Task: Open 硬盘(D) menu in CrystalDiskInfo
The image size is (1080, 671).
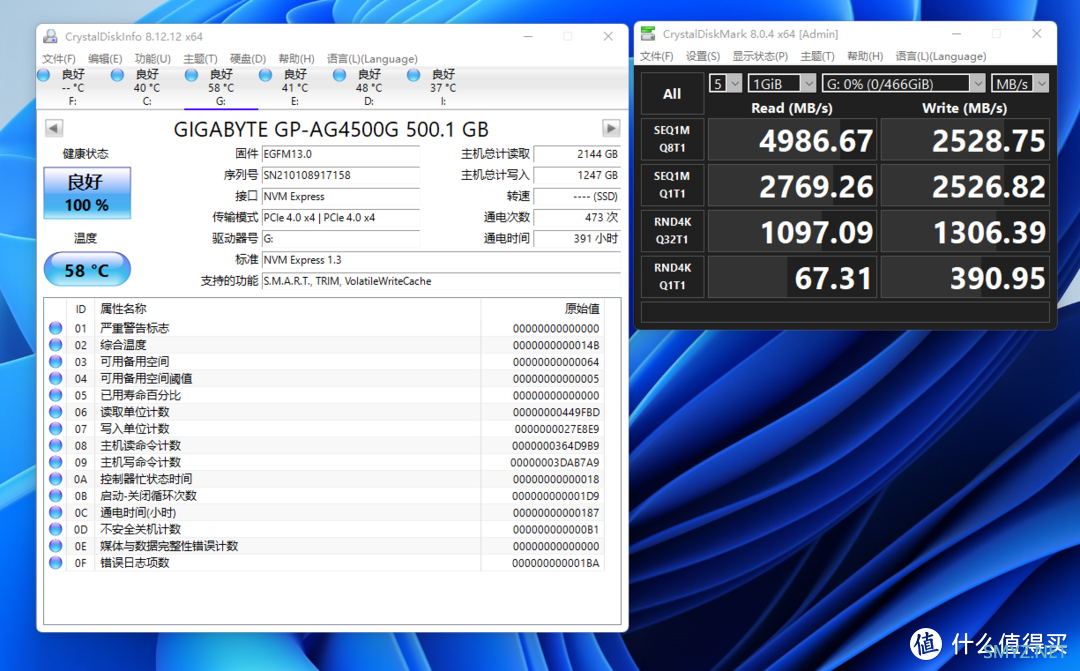Action: coord(248,59)
